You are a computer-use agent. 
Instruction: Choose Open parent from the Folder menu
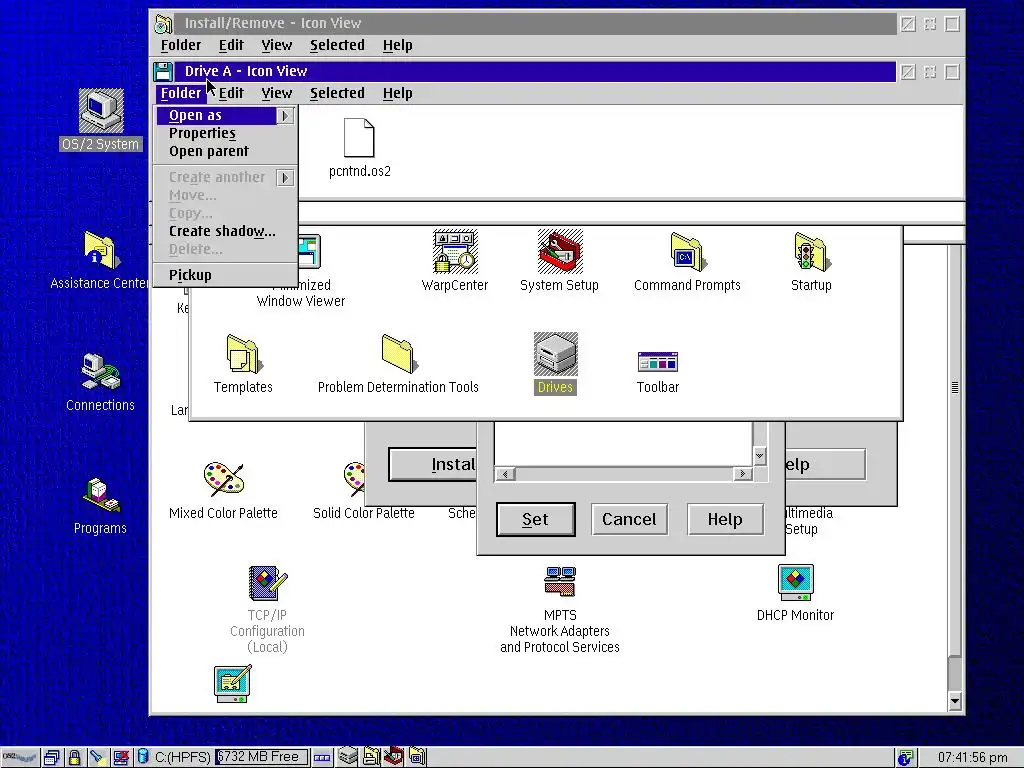209,152
